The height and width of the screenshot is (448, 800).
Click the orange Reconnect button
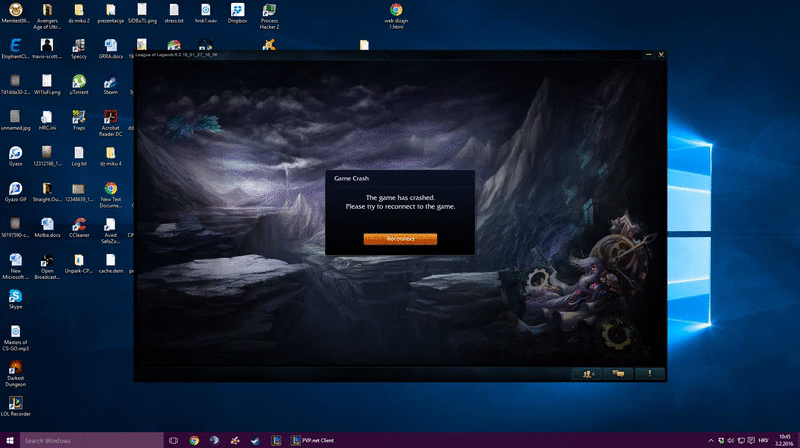[x=400, y=239]
